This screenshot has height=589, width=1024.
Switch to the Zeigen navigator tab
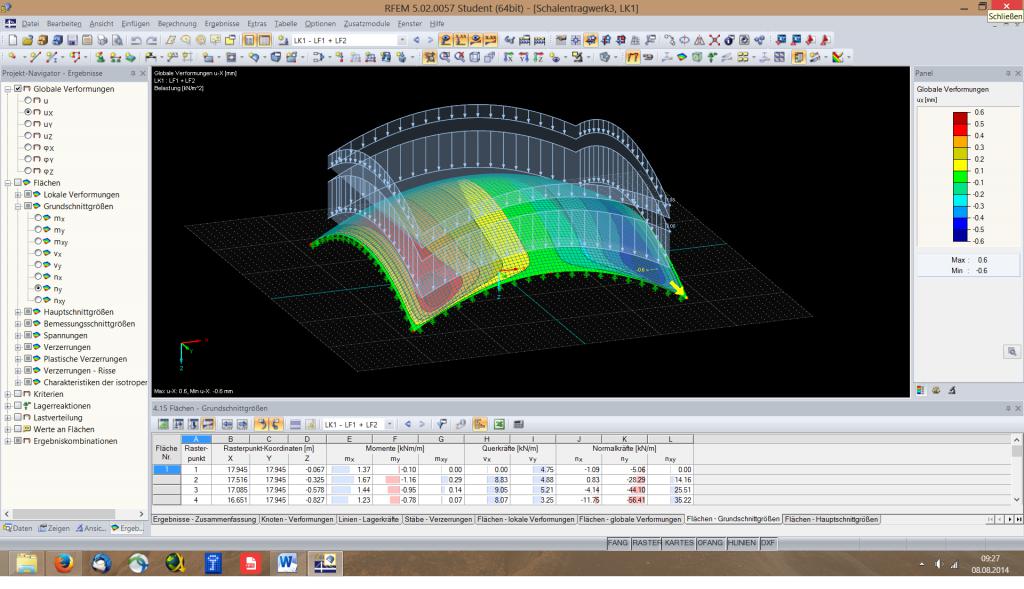click(x=54, y=528)
